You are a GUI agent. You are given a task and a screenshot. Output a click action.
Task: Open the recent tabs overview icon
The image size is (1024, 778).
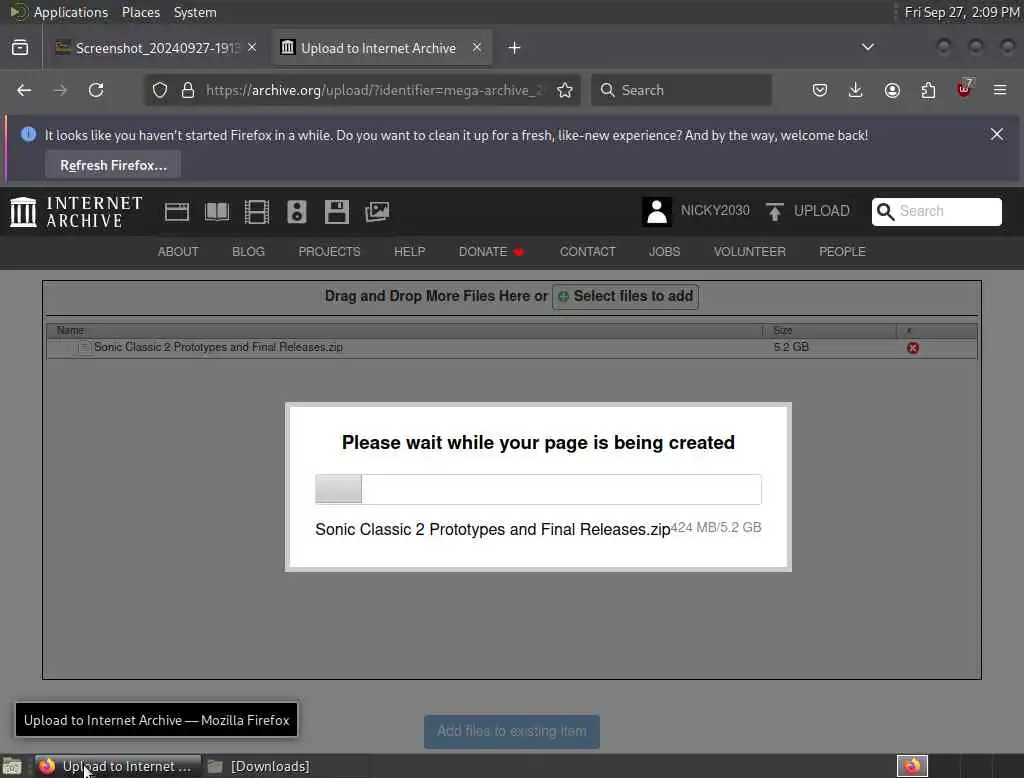[x=20, y=48]
